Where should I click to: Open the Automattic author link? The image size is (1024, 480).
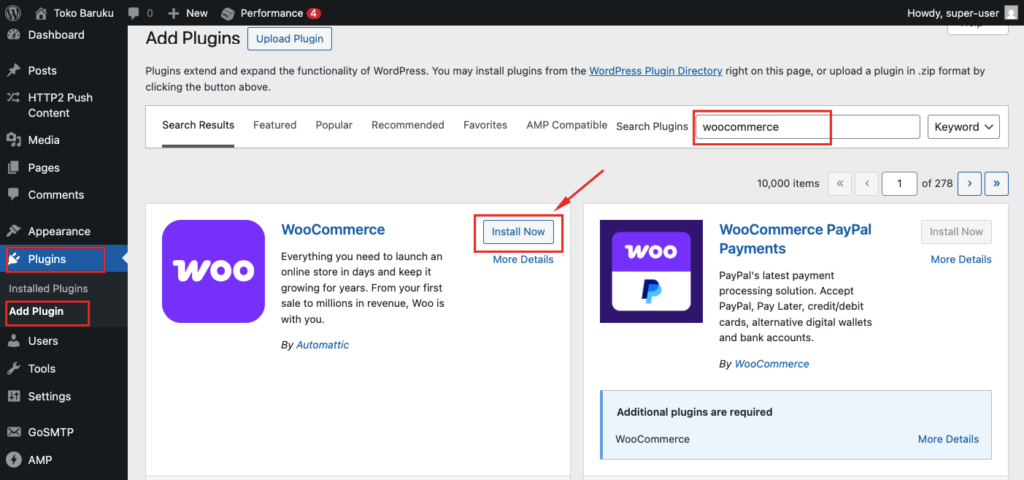(323, 345)
